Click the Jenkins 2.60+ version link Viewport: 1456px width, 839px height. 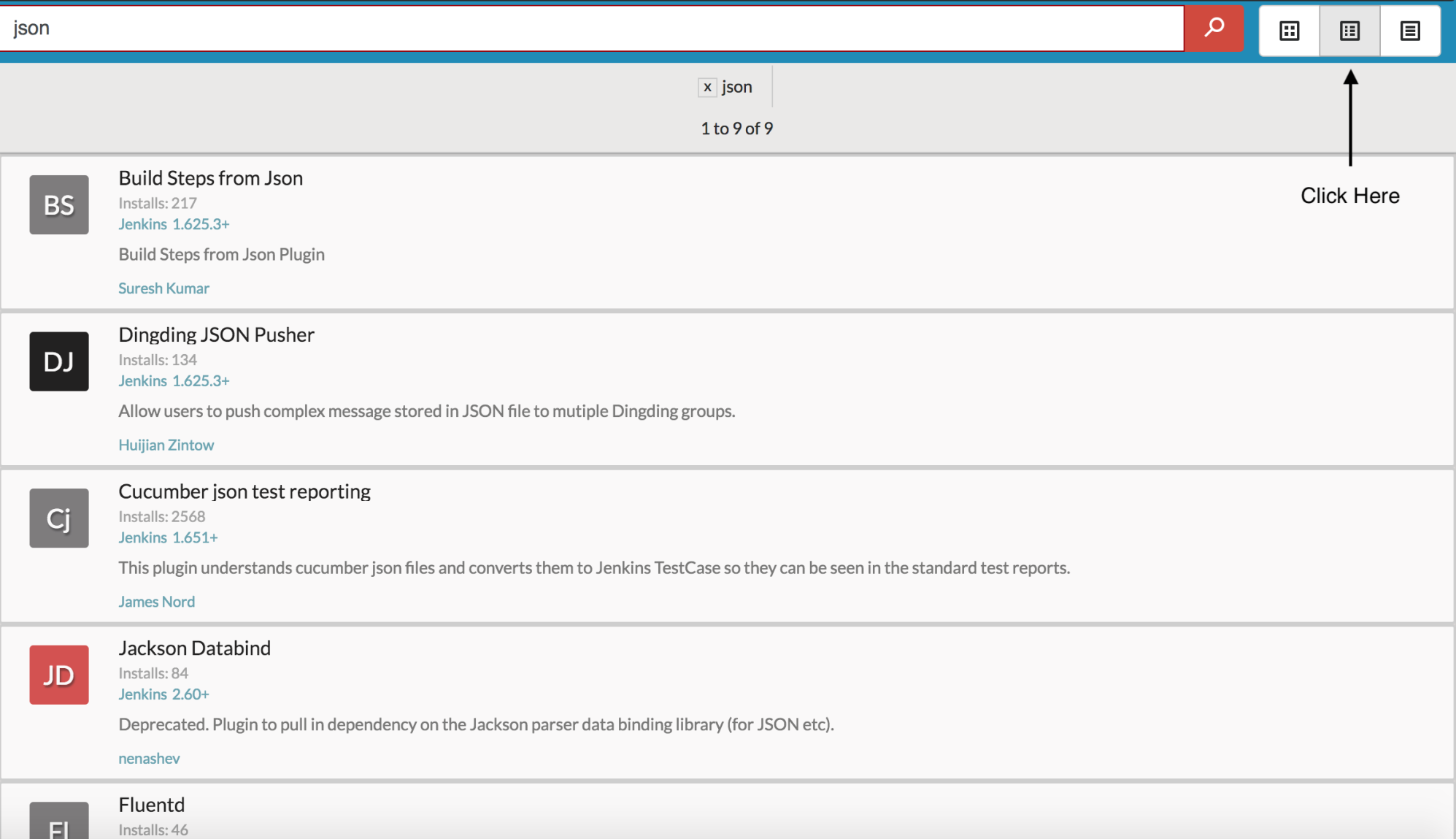click(x=163, y=694)
